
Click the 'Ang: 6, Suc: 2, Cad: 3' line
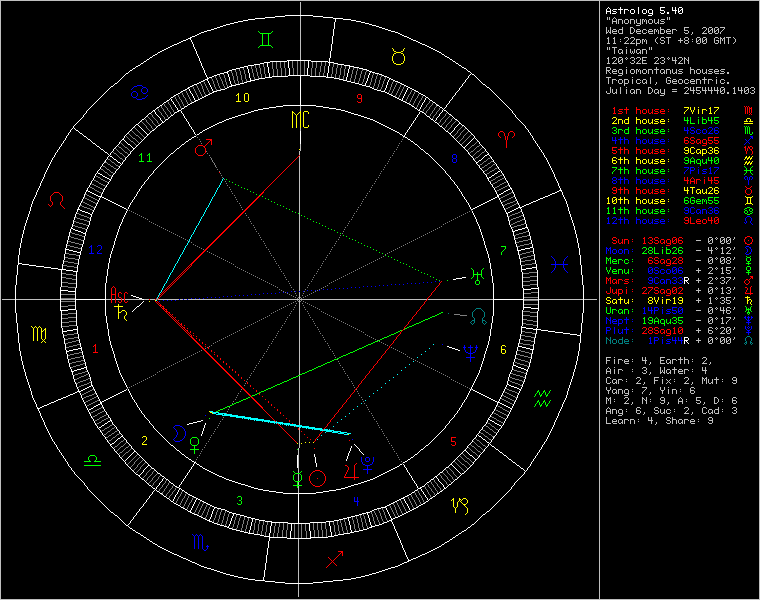tap(671, 411)
